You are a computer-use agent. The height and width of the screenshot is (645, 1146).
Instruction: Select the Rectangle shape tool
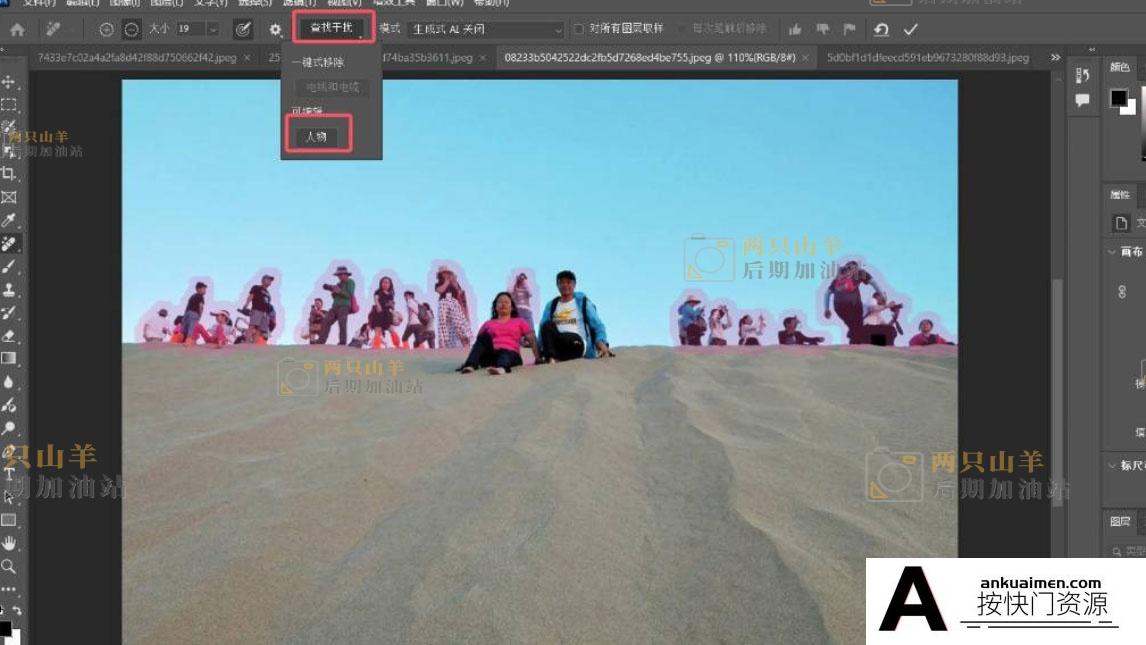[9, 520]
